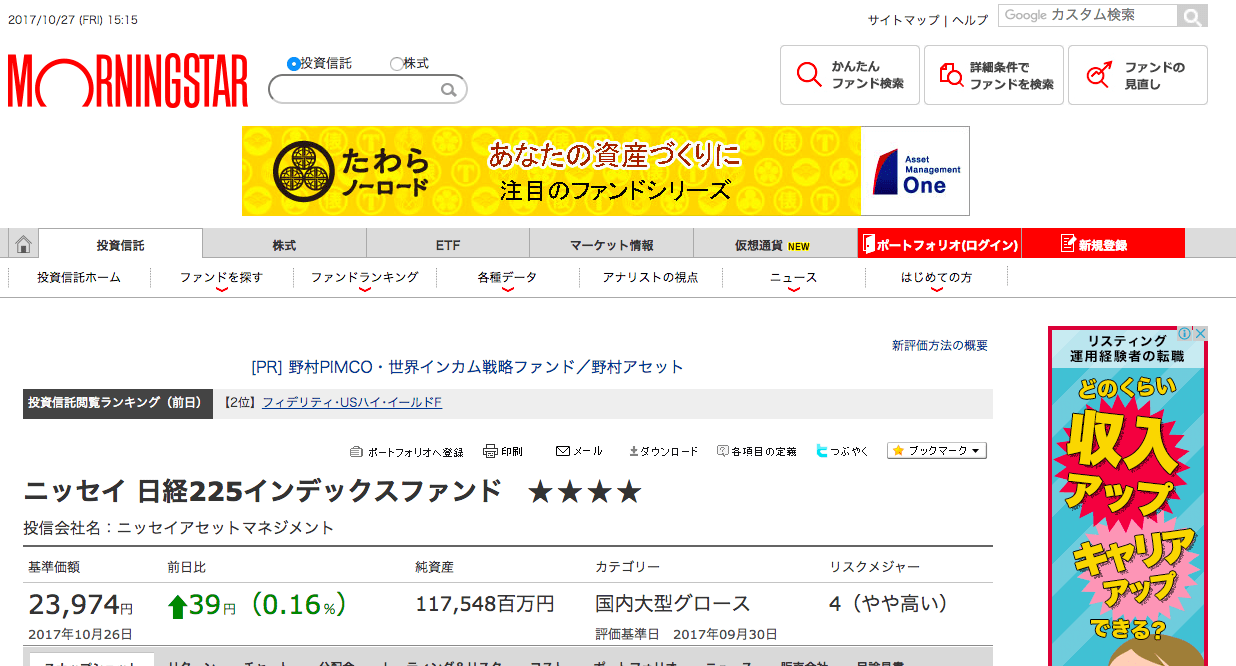Click the ダウンロード download icon
Image resolution: width=1236 pixels, height=666 pixels.
click(x=634, y=450)
